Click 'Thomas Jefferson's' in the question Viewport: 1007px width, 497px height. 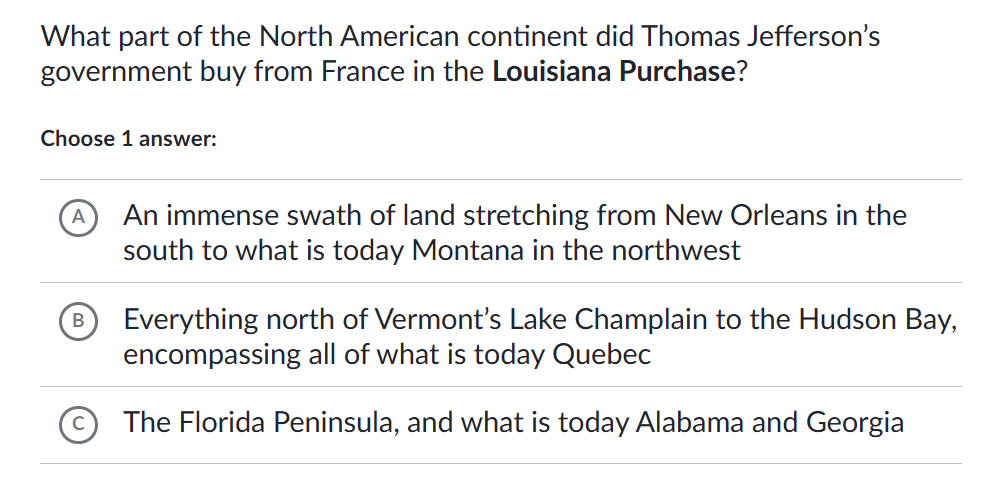[761, 38]
